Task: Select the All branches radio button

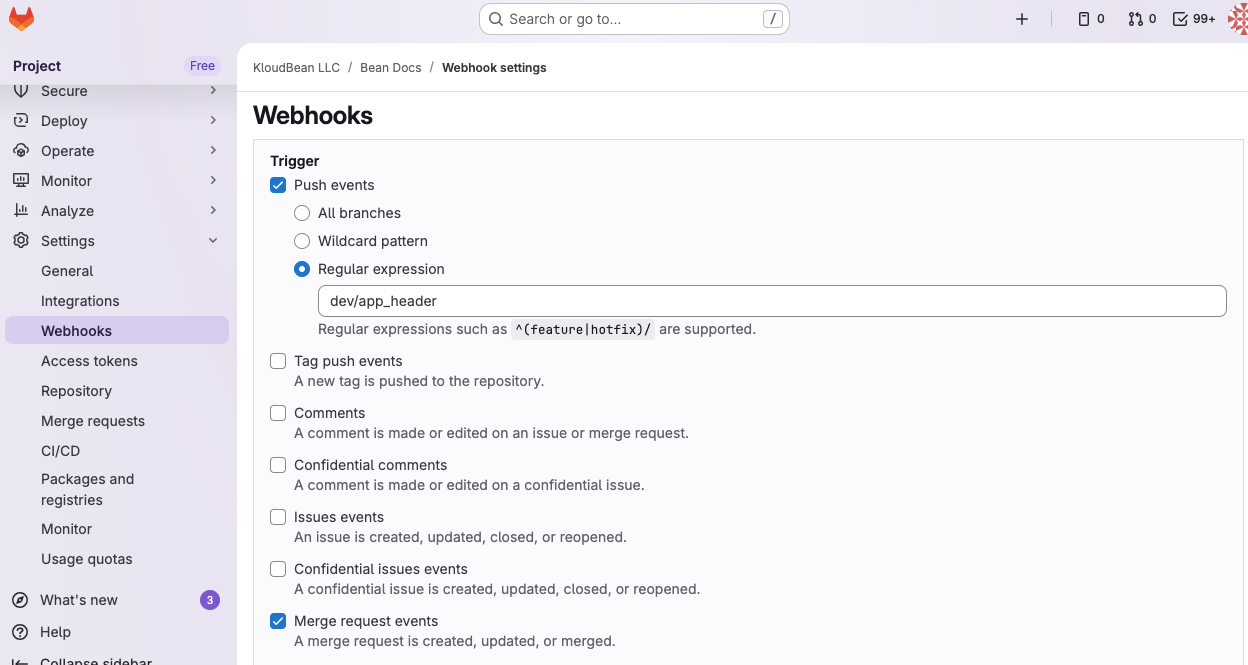Action: pos(302,213)
